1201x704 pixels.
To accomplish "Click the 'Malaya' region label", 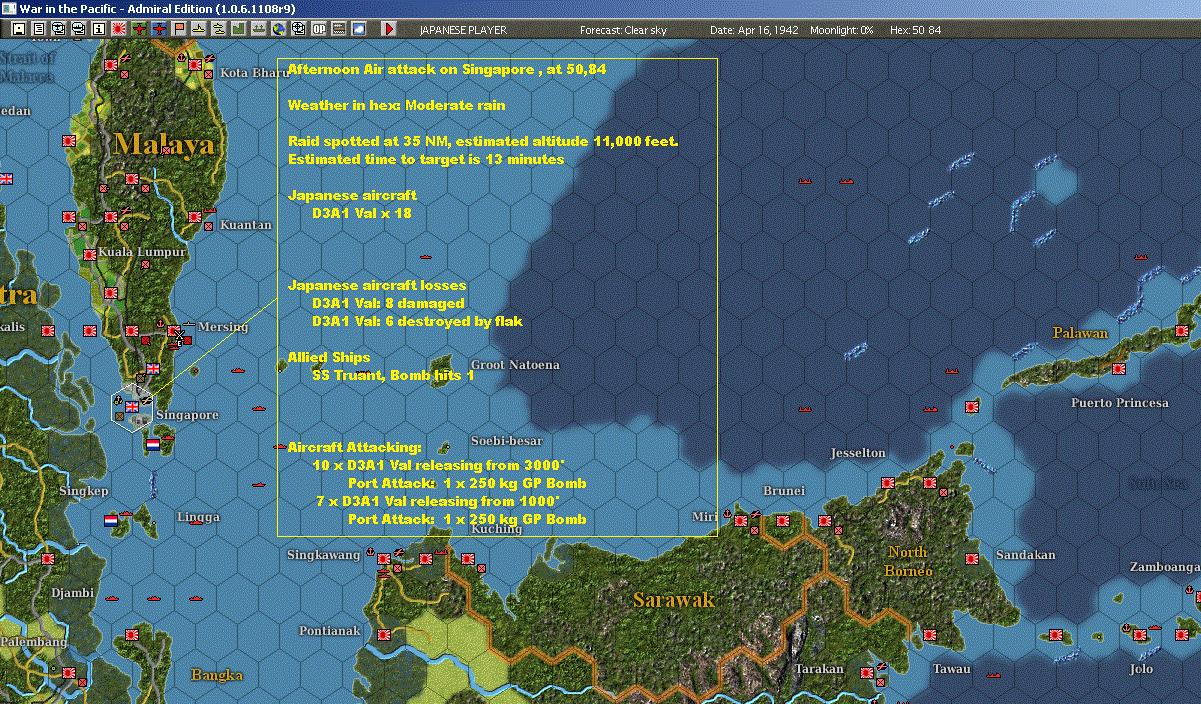I will point(164,144).
